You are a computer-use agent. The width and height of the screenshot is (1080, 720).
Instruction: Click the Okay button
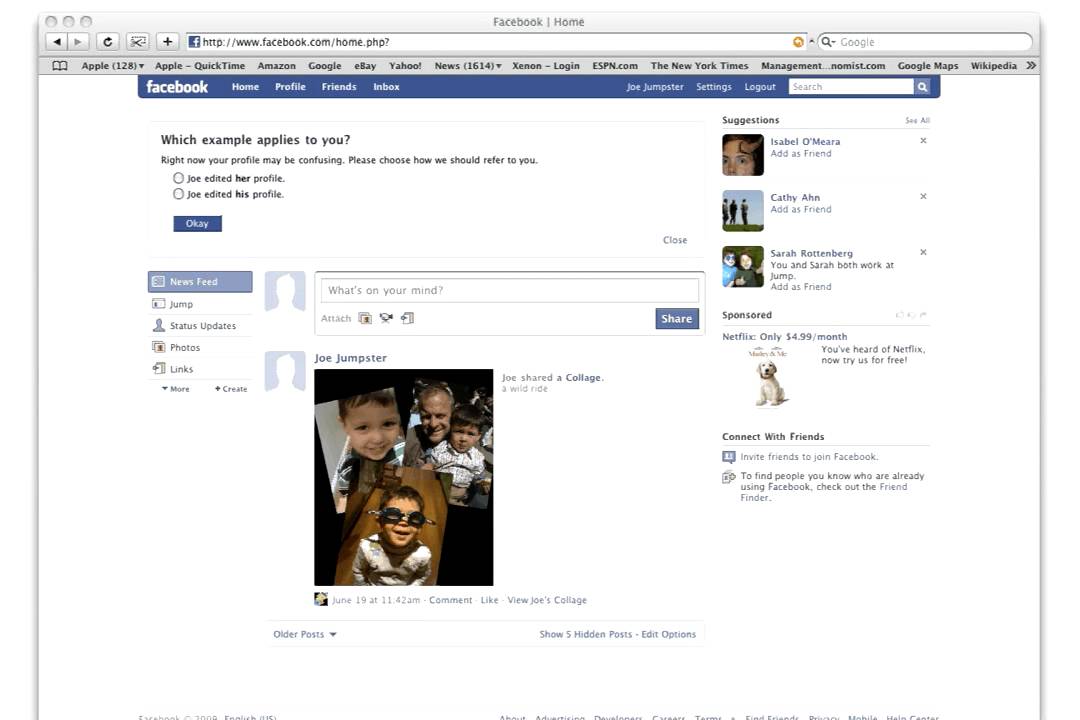[197, 224]
